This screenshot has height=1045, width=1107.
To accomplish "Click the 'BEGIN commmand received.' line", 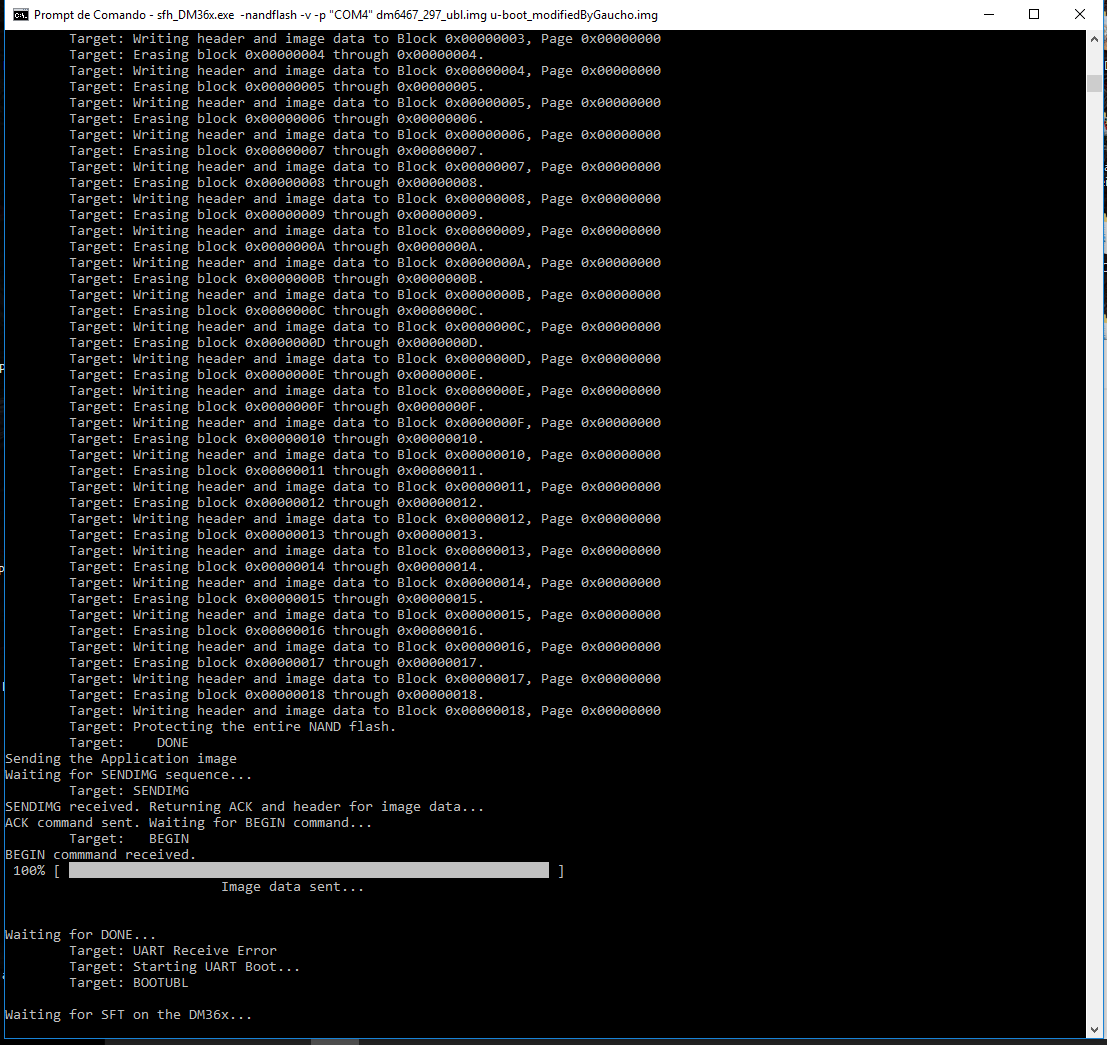I will (100, 854).
